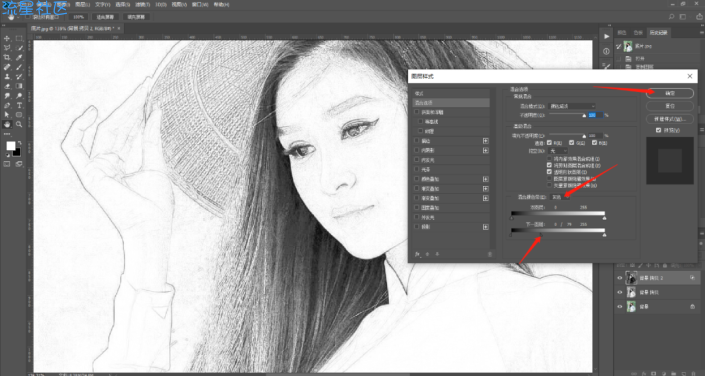Image resolution: width=705 pixels, height=376 pixels.
Task: Add another 颜色叠加 effect via plus
Action: pos(486,179)
